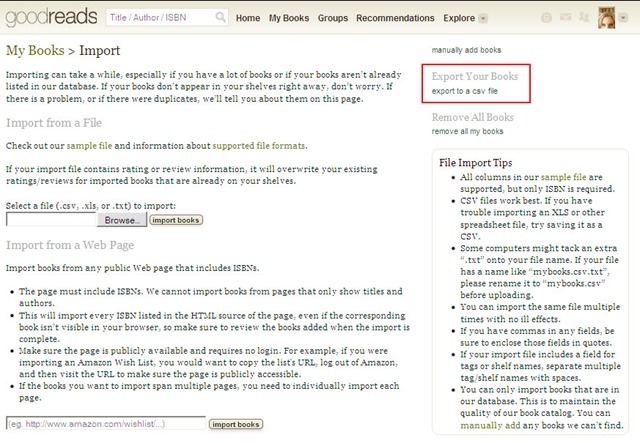The height and width of the screenshot is (443, 640).
Task: Open sample file link in main text
Action: (x=89, y=146)
